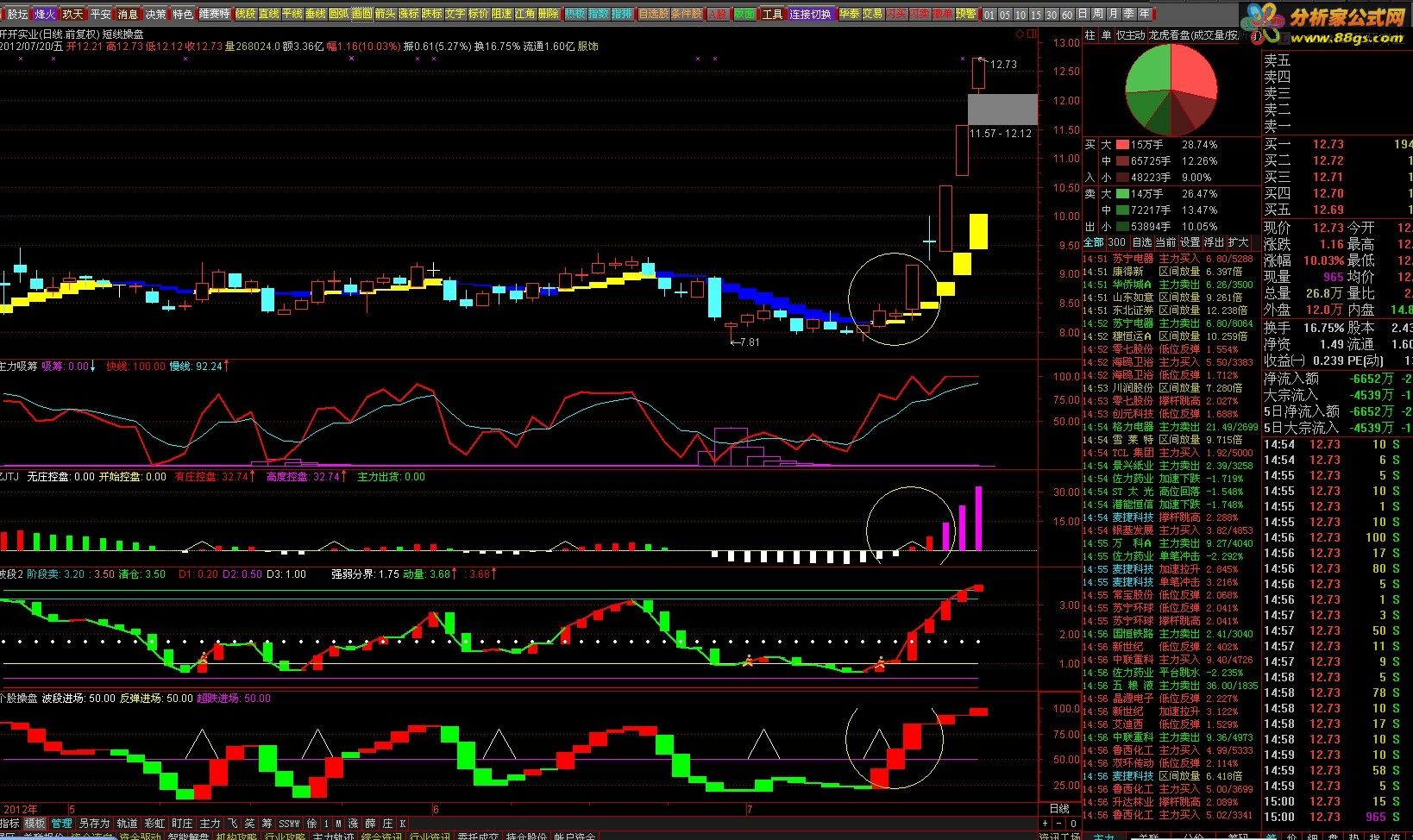1413x840 pixels.
Task: Click the 删除 delete drawing tool
Action: tap(548, 14)
